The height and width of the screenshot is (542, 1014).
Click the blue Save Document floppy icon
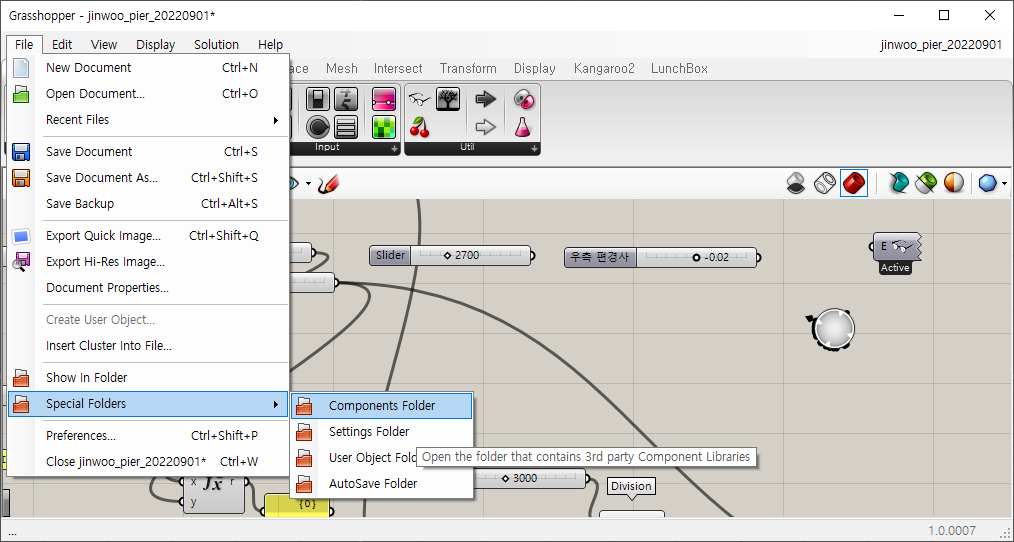point(21,152)
